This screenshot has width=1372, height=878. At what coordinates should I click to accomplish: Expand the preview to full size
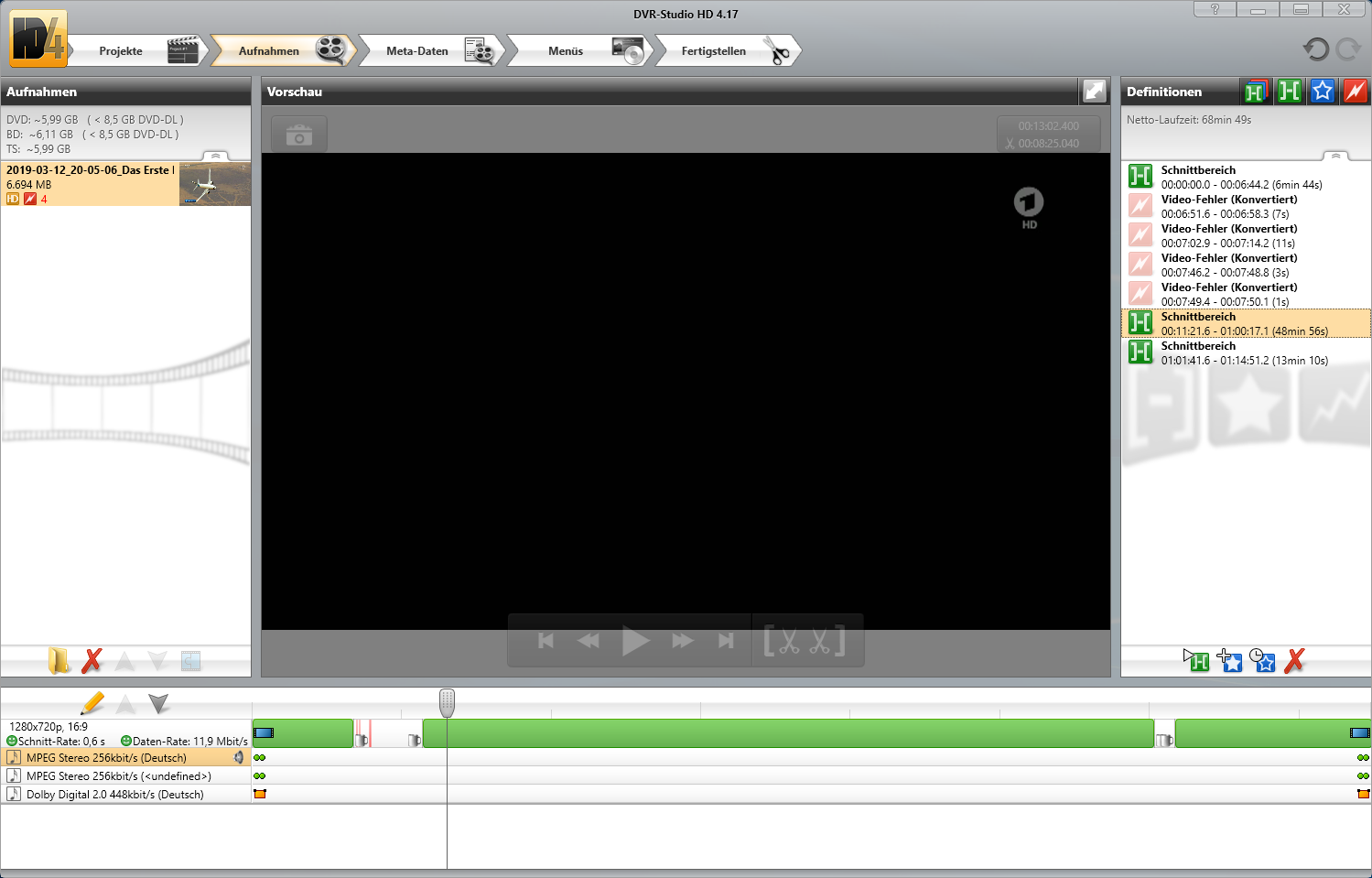pos(1095,91)
